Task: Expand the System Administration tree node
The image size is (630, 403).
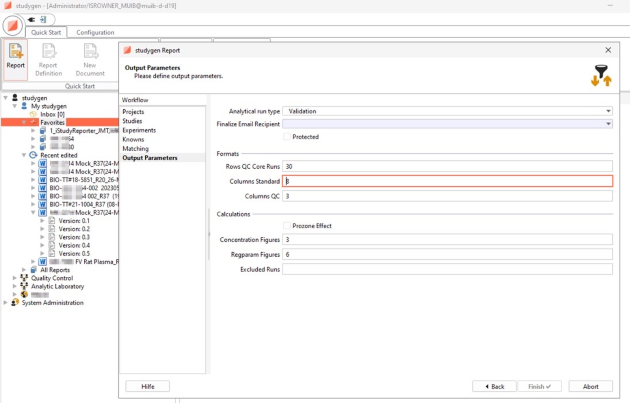Action: (x=6, y=302)
